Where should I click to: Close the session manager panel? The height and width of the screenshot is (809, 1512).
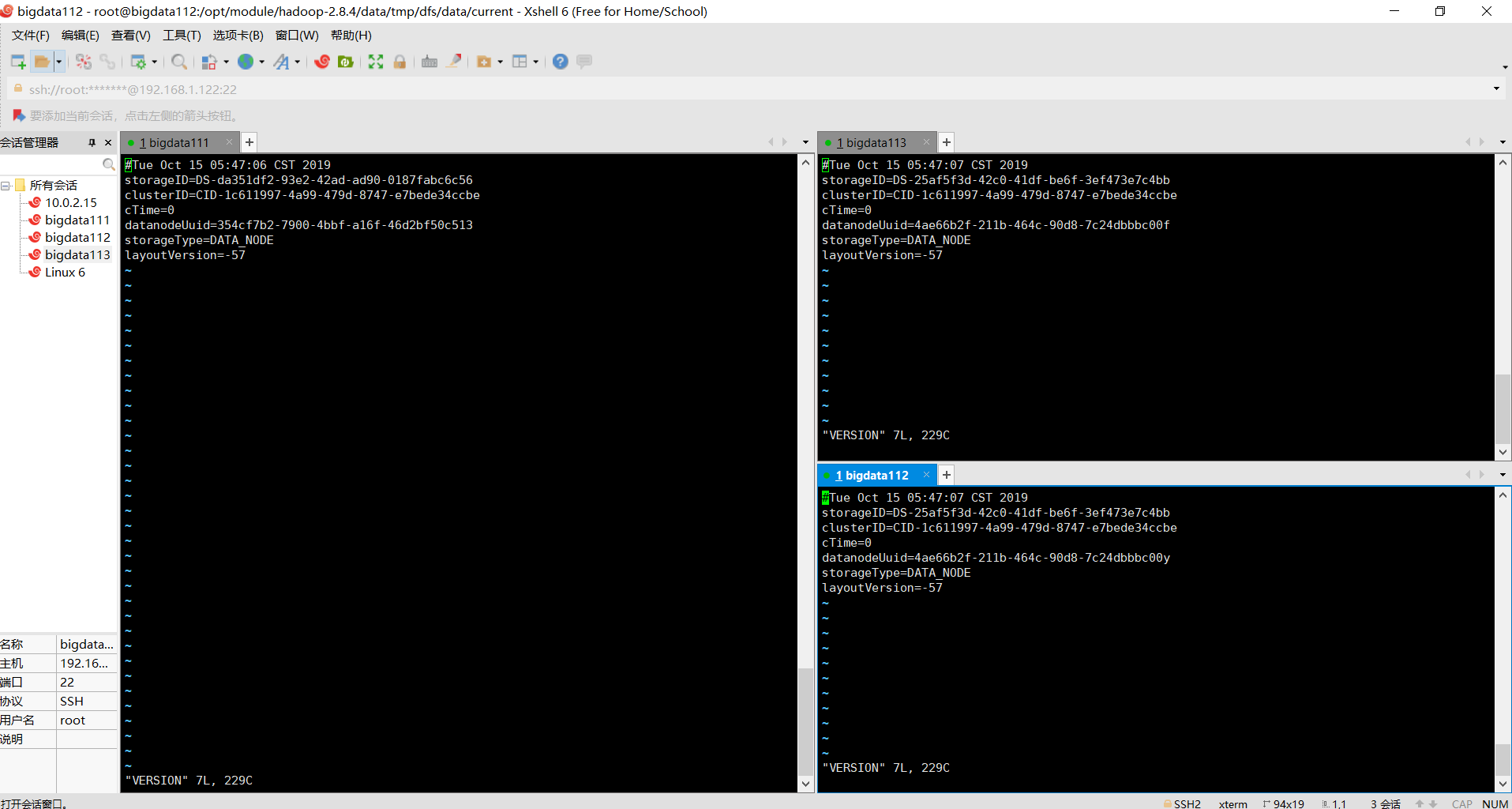tap(108, 143)
